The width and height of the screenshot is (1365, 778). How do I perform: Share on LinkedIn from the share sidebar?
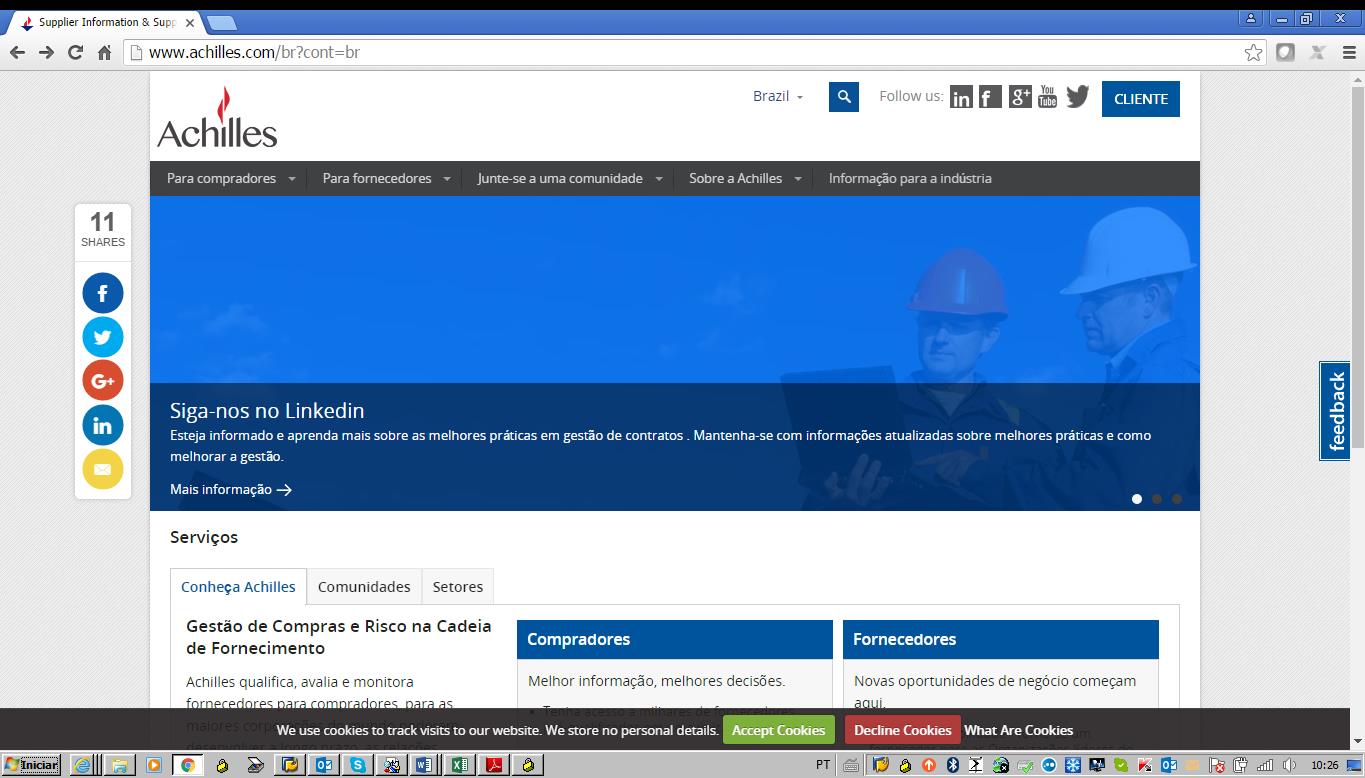[x=103, y=425]
